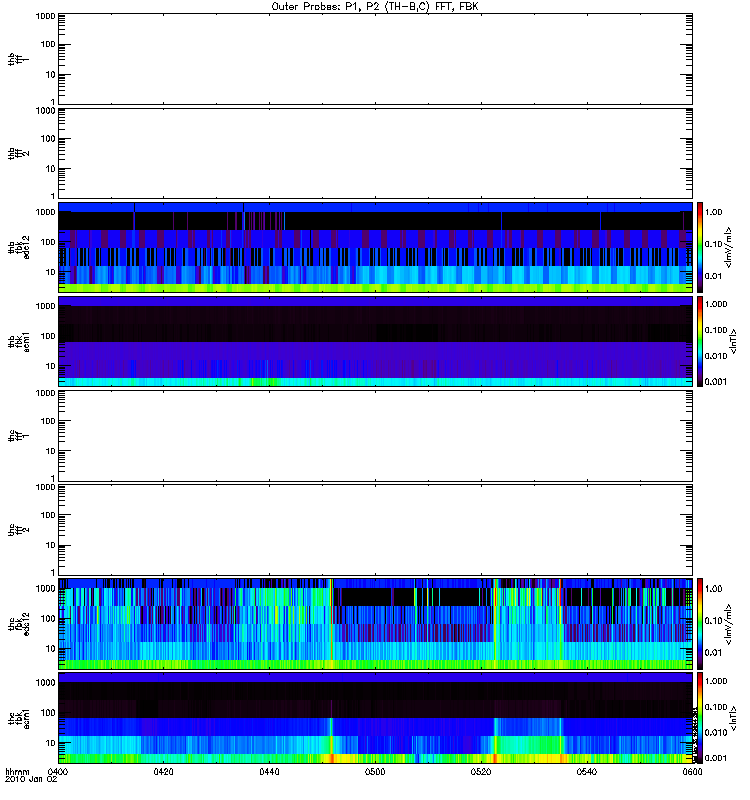The image size is (750, 800).
Task: Click the 1.00 value on thb edc12 color bar
Action: click(714, 212)
